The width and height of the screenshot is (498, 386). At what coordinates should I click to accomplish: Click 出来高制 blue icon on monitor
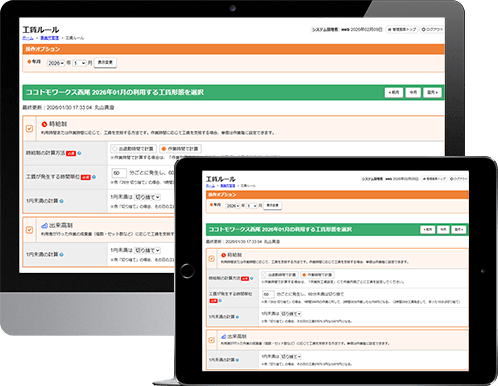click(44, 226)
